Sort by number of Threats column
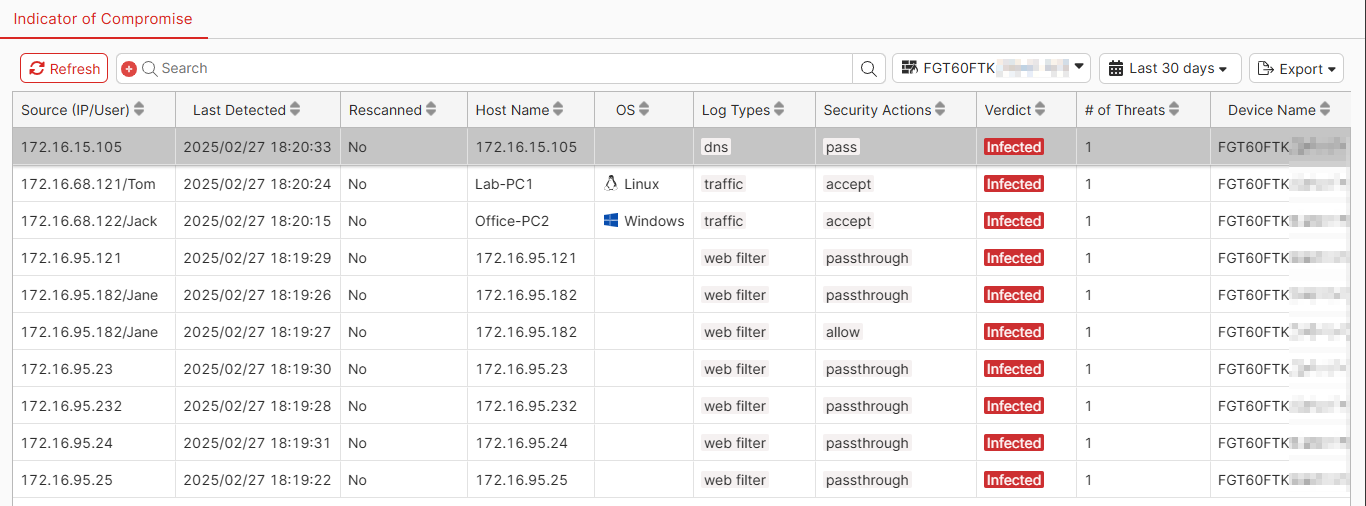Image resolution: width=1366 pixels, height=506 pixels. tap(1174, 110)
